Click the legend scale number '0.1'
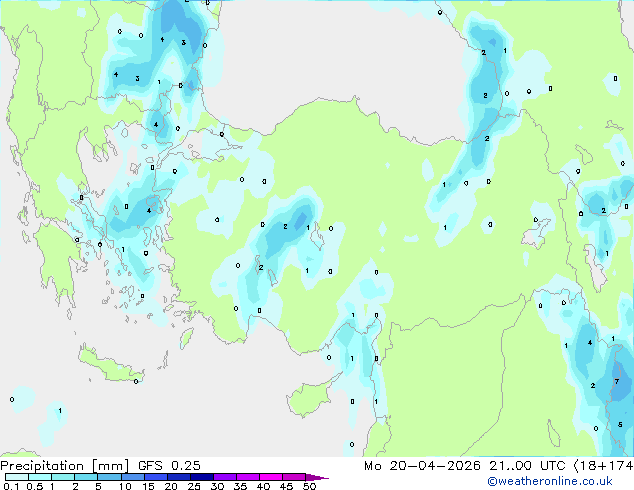This screenshot has height=490, width=634. tap(11, 486)
